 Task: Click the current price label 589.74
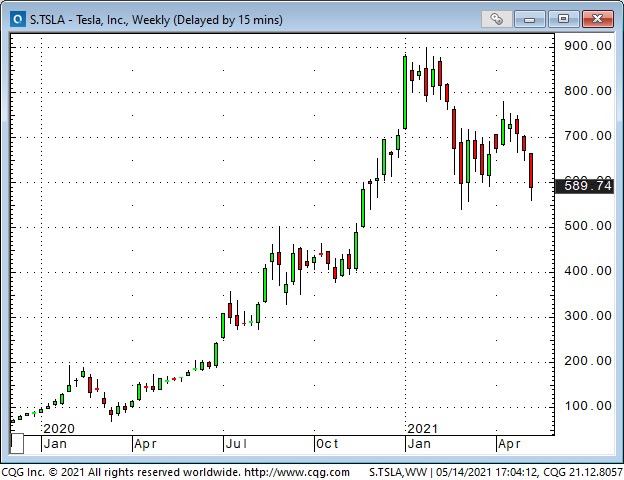(584, 186)
